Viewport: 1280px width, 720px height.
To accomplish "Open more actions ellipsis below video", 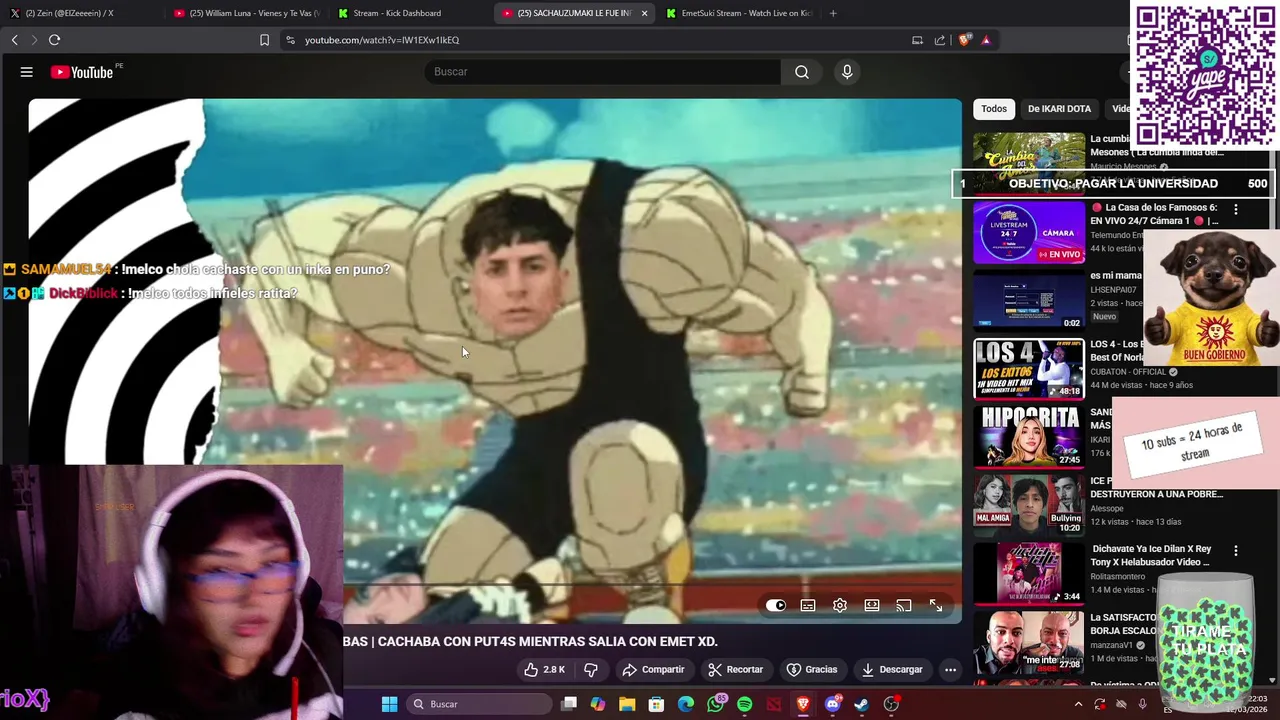I will tap(951, 669).
